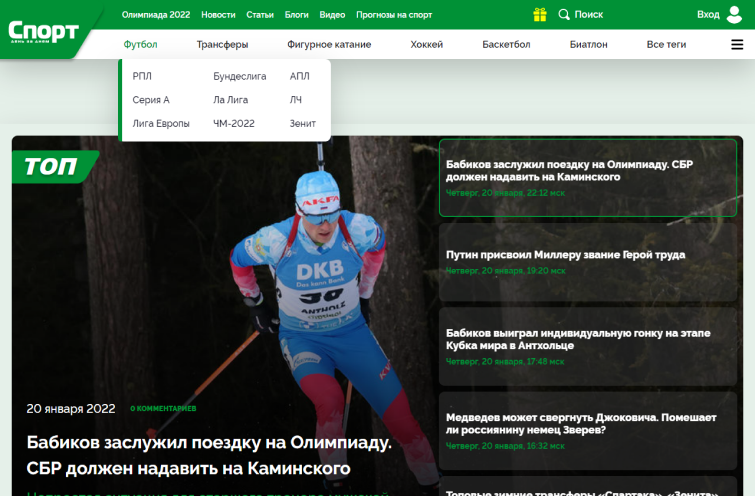The width and height of the screenshot is (755, 497).
Task: Open the hamburger menu icon
Action: tap(737, 45)
